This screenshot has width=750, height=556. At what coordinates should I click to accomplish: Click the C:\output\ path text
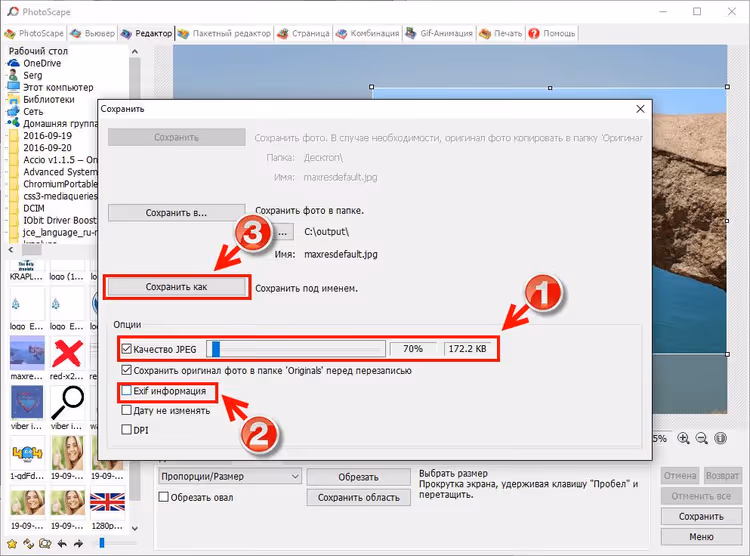pyautogui.click(x=327, y=232)
